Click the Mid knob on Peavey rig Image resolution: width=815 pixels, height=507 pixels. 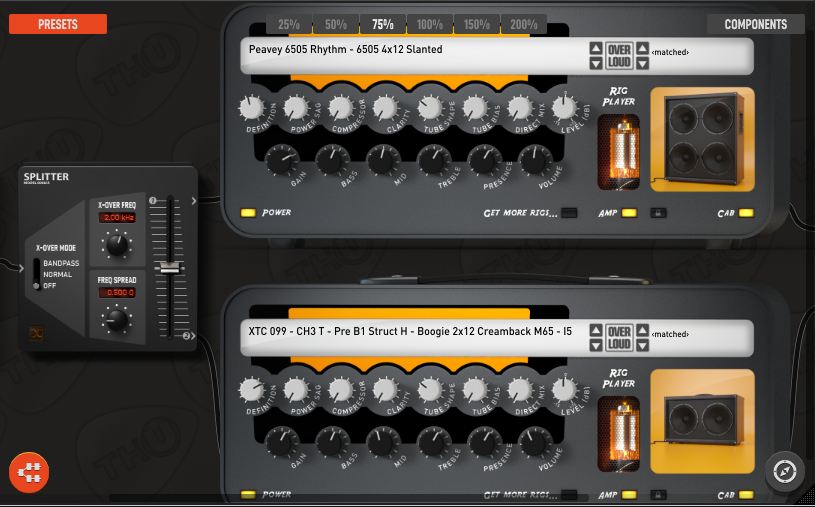coord(384,161)
